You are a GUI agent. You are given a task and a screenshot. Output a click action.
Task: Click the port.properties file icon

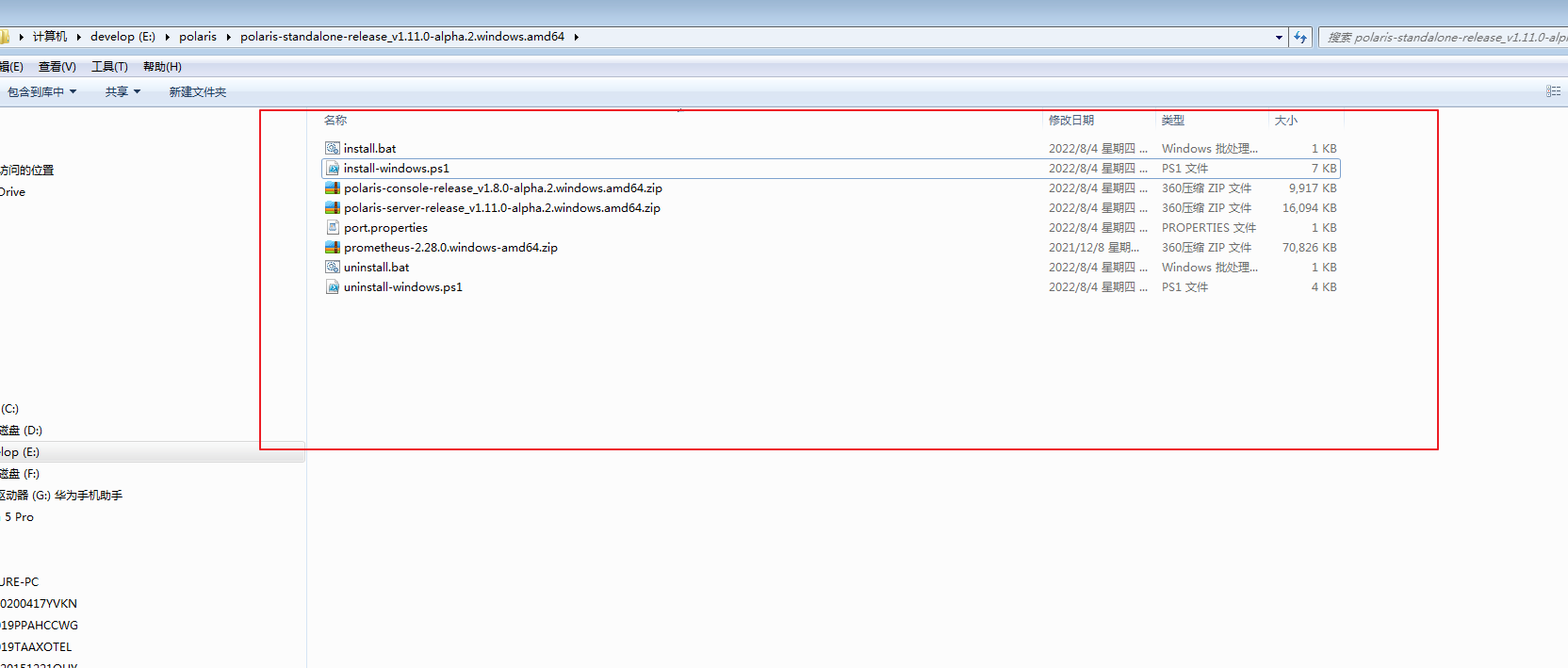click(332, 228)
